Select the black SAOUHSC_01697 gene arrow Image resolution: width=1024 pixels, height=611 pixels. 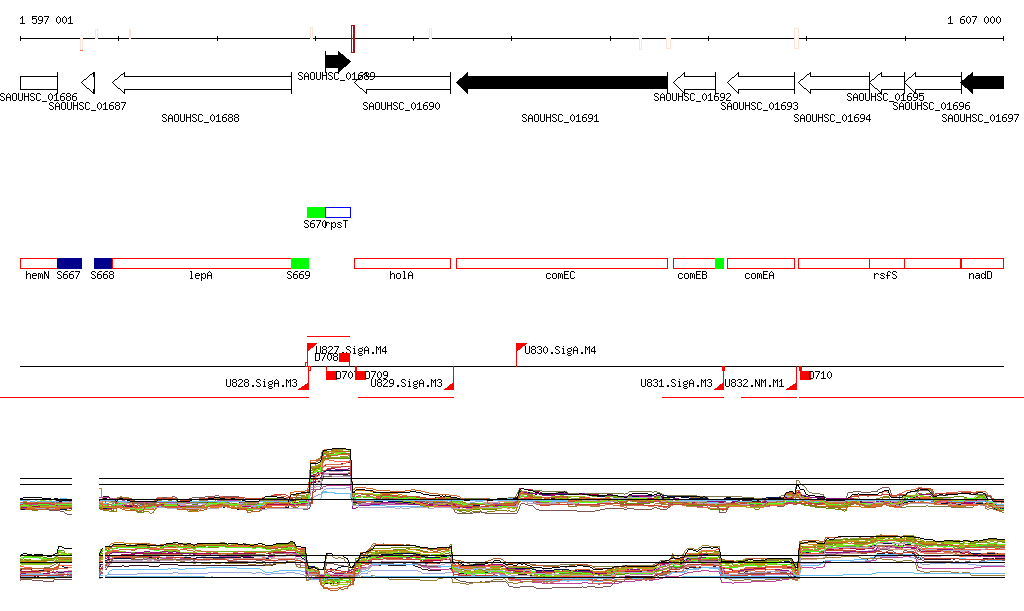tap(982, 83)
